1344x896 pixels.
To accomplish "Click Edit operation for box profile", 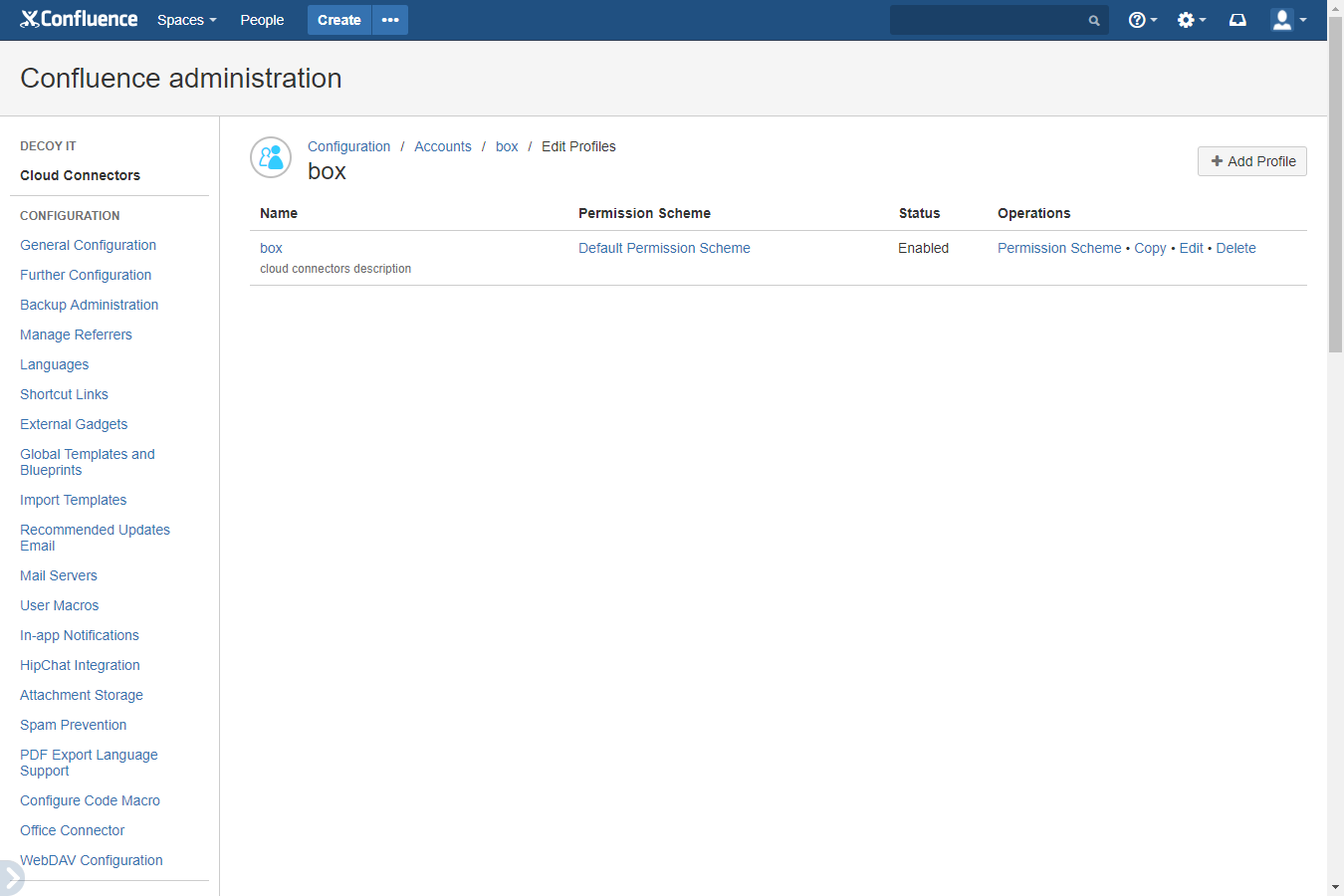I will [1191, 248].
